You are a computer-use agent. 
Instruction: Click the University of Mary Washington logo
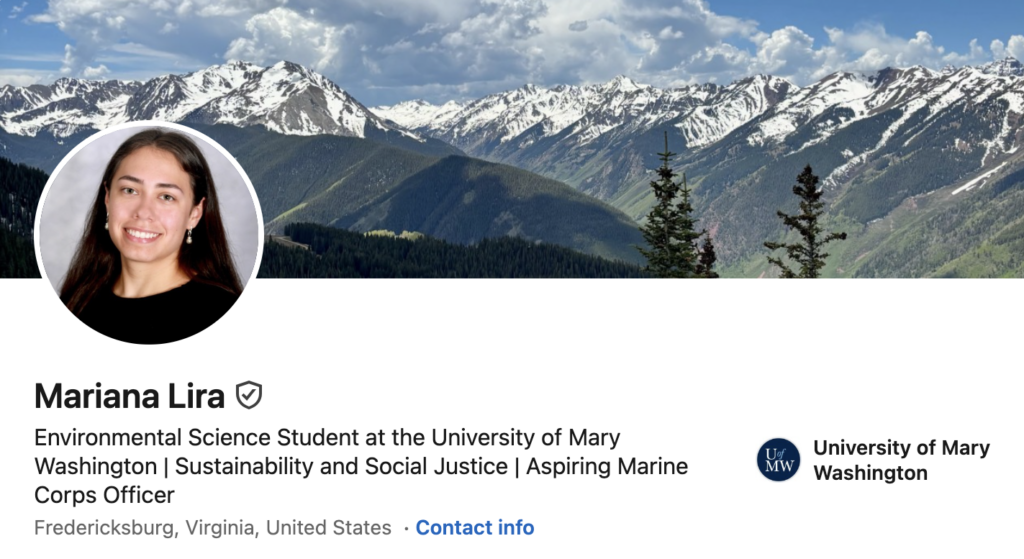778,460
